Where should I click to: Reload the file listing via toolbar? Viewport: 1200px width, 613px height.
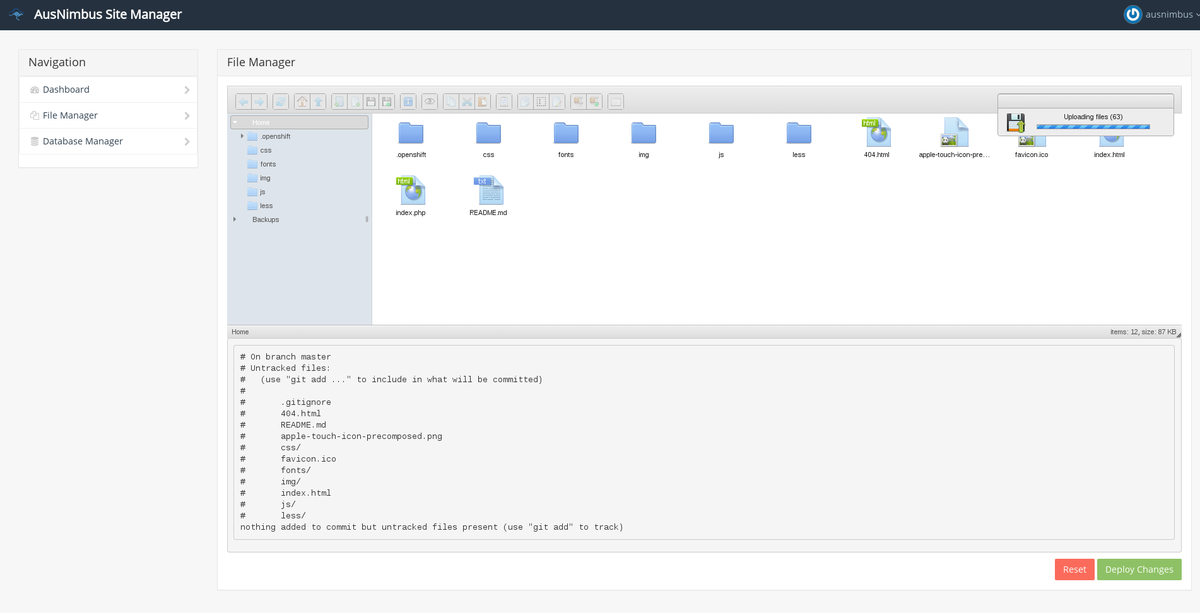tap(280, 101)
